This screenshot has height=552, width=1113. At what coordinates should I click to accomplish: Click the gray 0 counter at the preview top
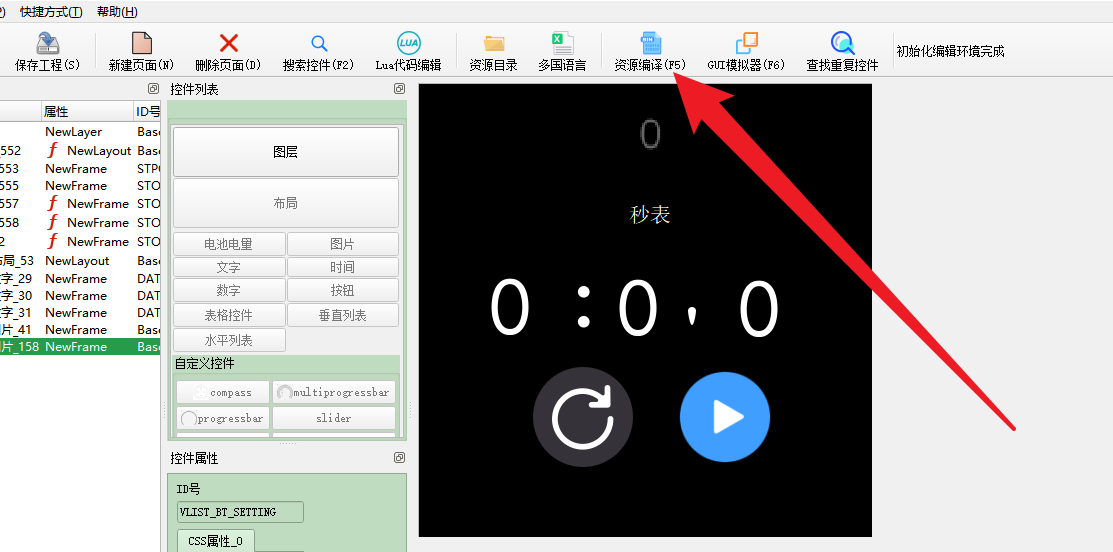coord(650,134)
